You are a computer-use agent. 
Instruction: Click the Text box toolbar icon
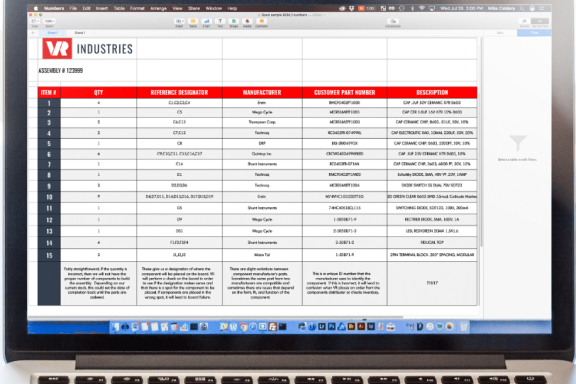point(220,21)
